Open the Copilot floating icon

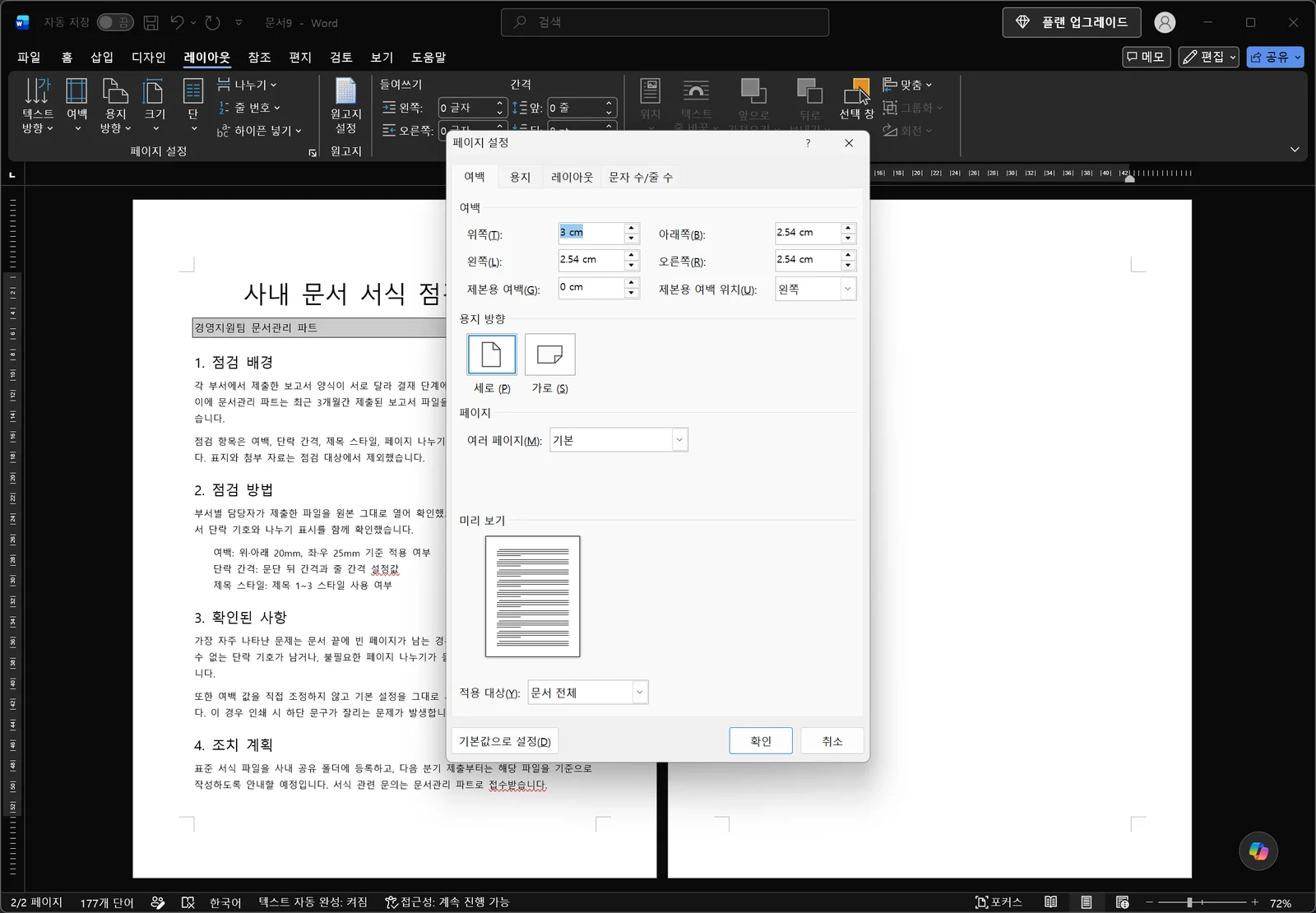pos(1258,850)
